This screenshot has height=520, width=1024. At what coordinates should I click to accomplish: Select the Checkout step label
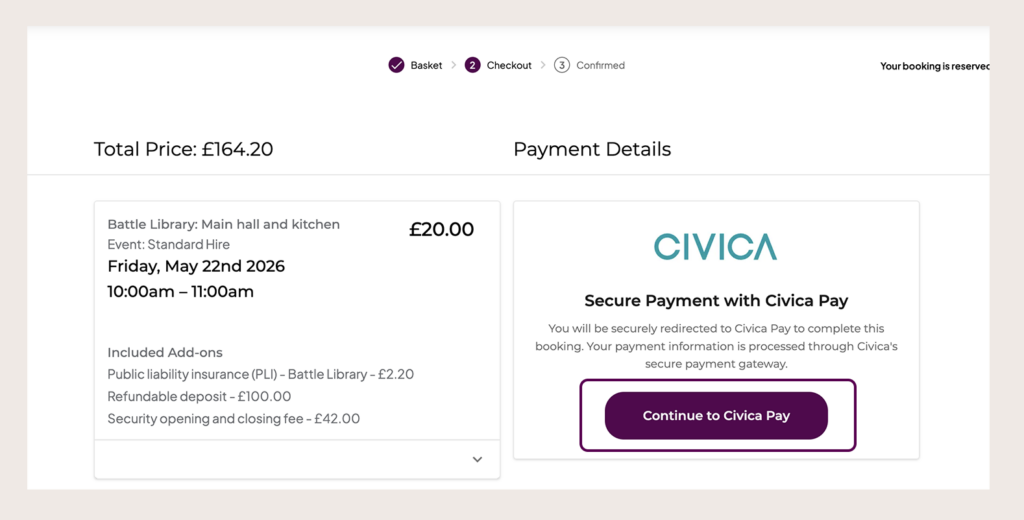coord(509,65)
